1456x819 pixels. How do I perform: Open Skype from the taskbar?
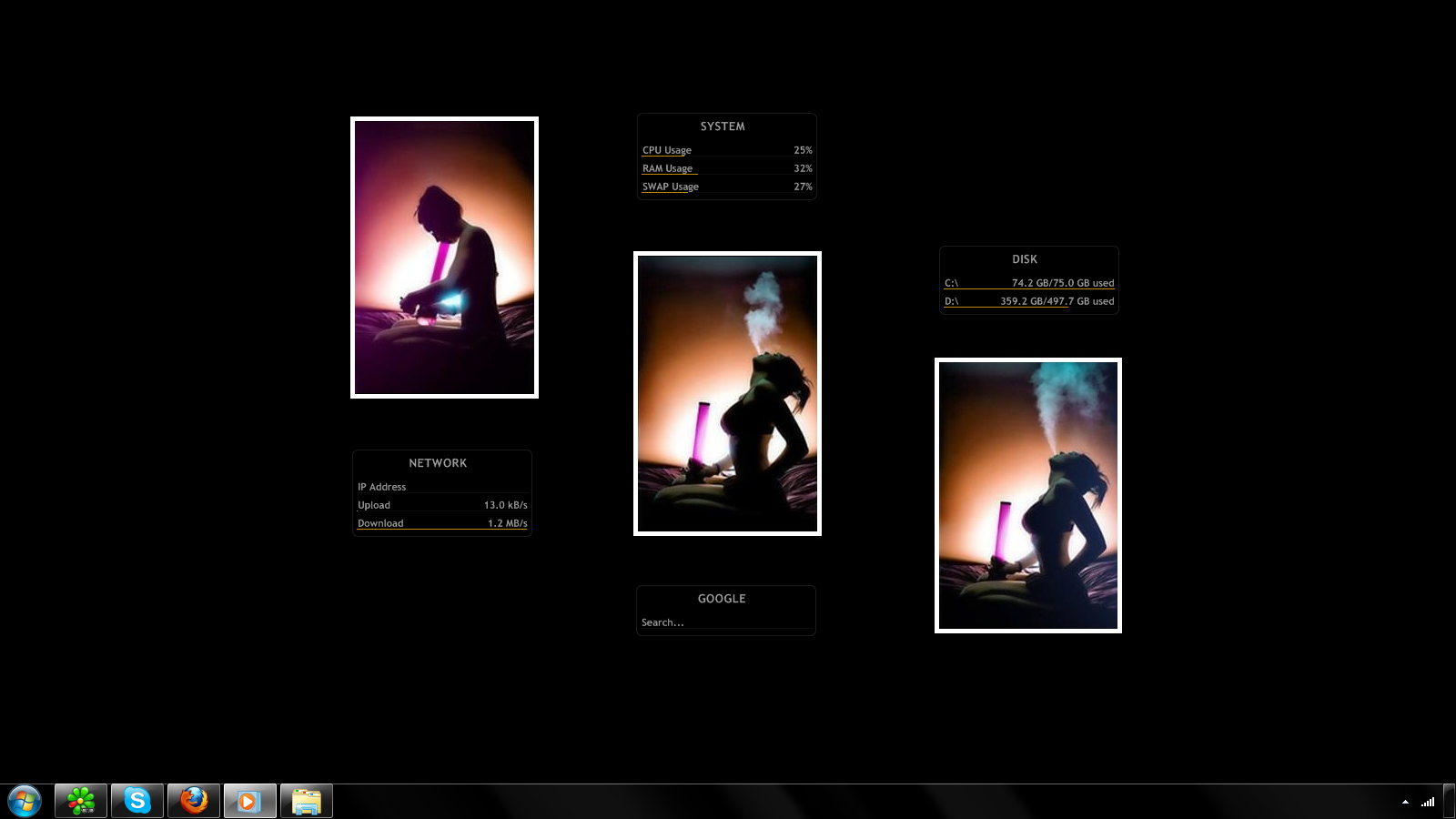tap(137, 801)
